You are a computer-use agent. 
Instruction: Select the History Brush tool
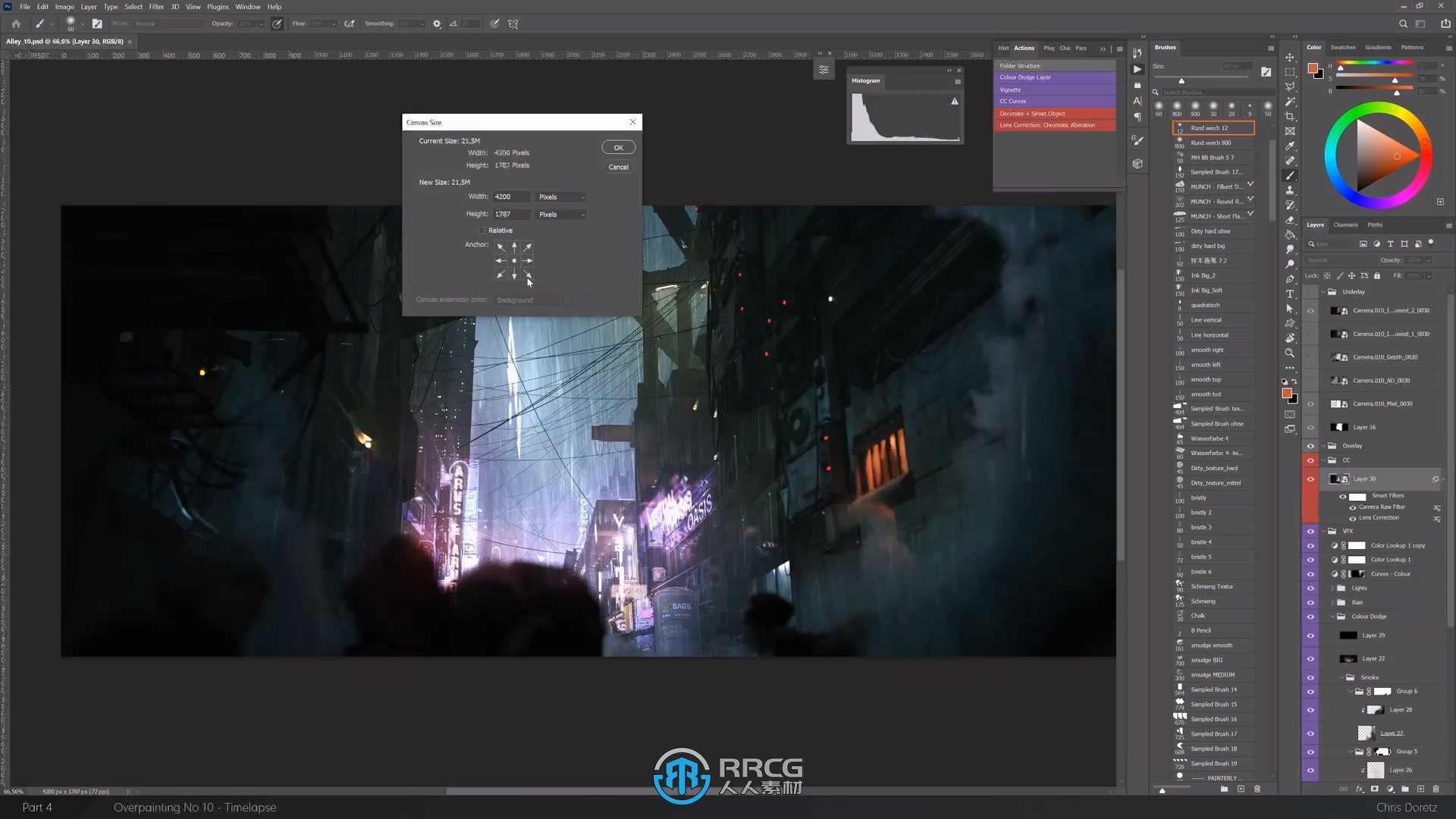click(x=1289, y=206)
